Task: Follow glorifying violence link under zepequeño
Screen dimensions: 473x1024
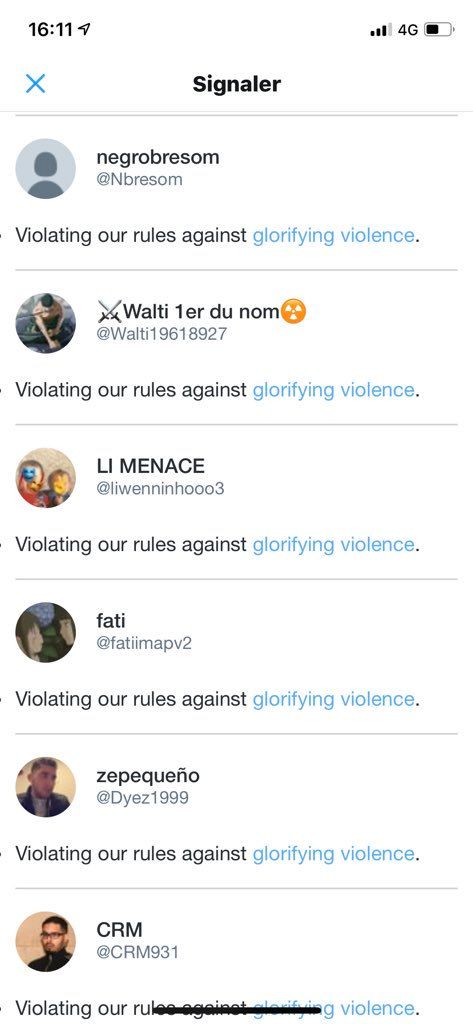Action: coord(333,854)
